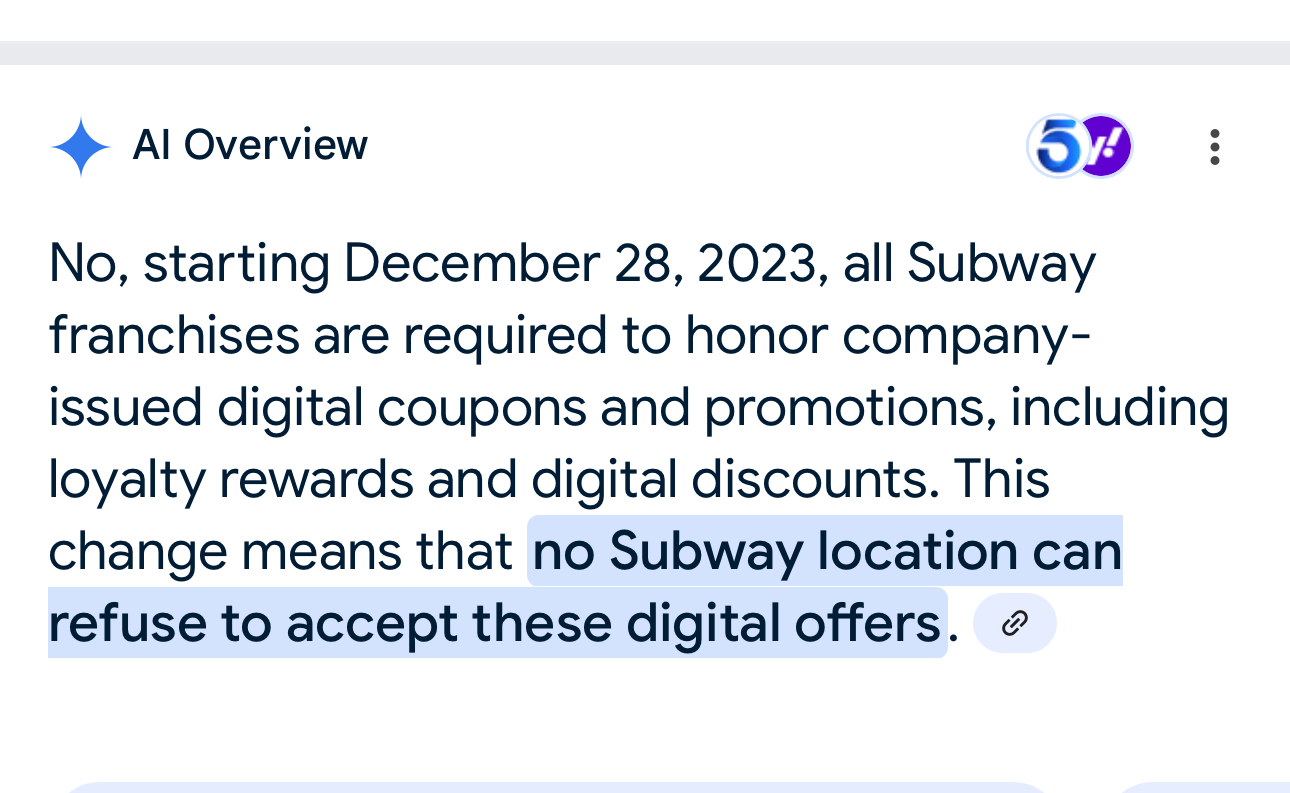Click the partially visible chip at bottom left
This screenshot has height=793, width=1290.
click(x=550, y=787)
